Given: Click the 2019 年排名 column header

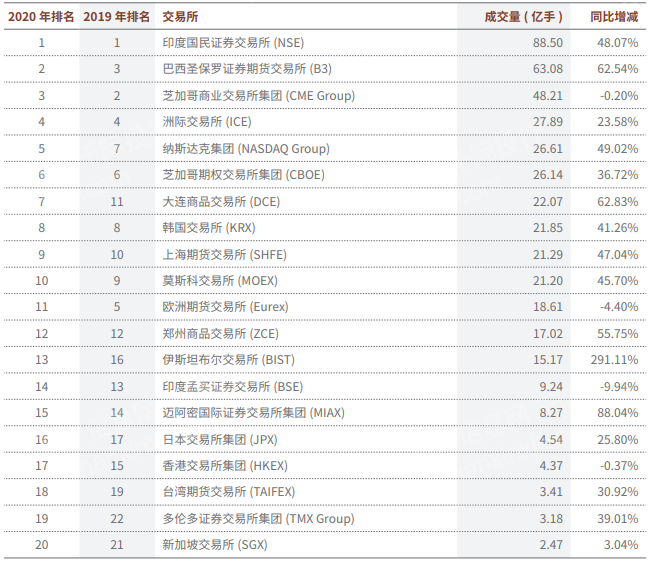Looking at the screenshot, I should click(117, 17).
